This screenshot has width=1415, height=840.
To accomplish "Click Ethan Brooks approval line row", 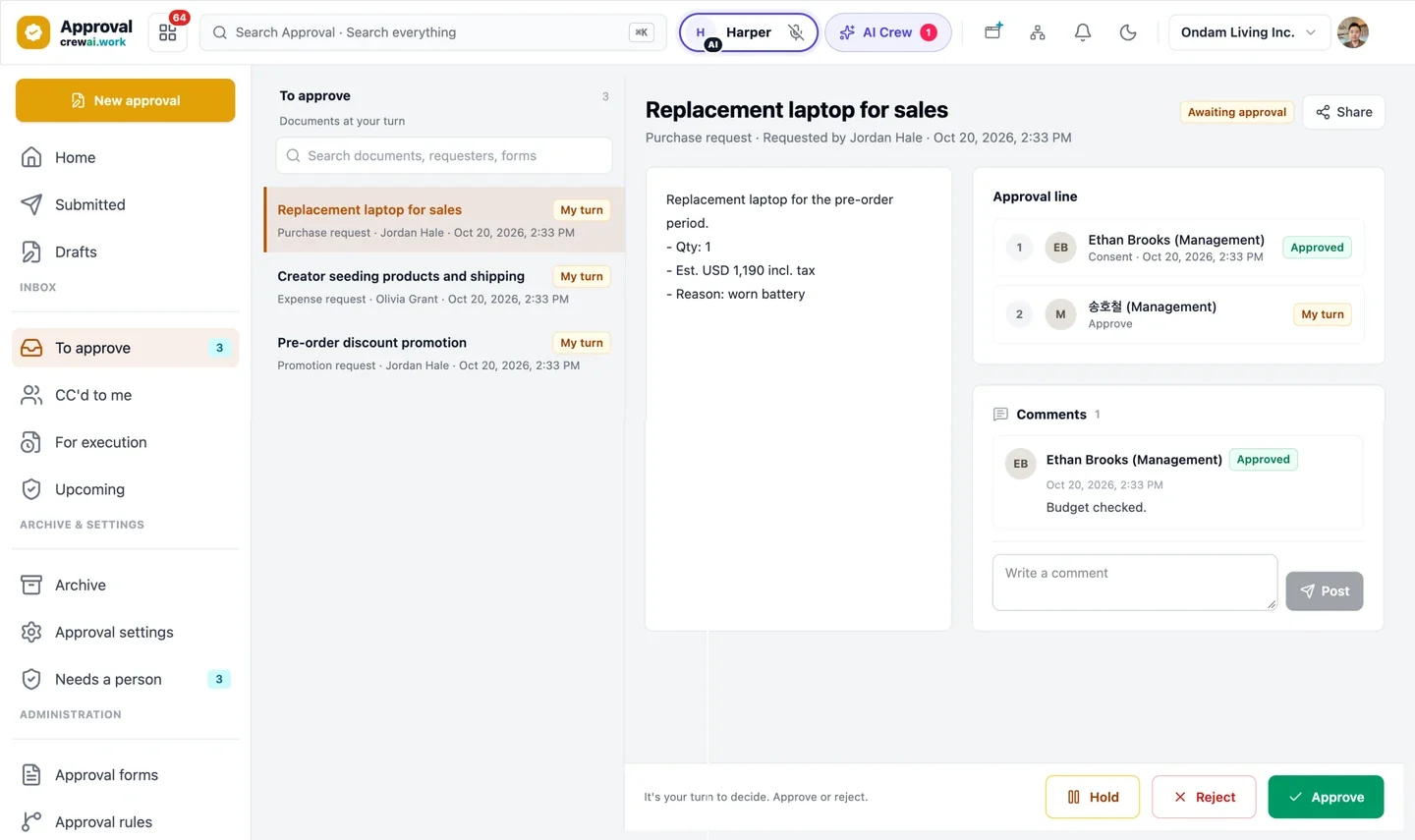I will coord(1179,248).
